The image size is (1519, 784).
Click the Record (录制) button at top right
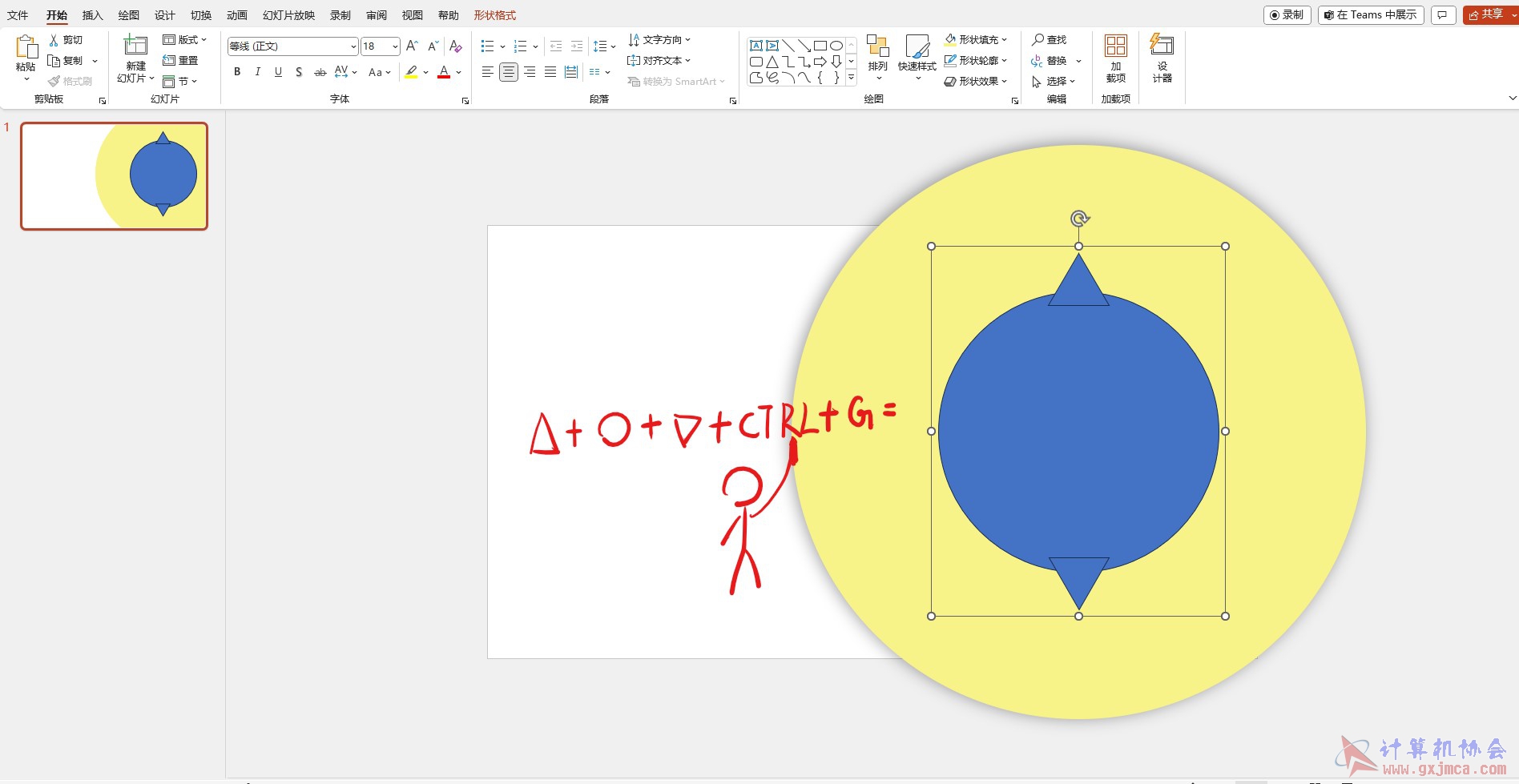1287,15
